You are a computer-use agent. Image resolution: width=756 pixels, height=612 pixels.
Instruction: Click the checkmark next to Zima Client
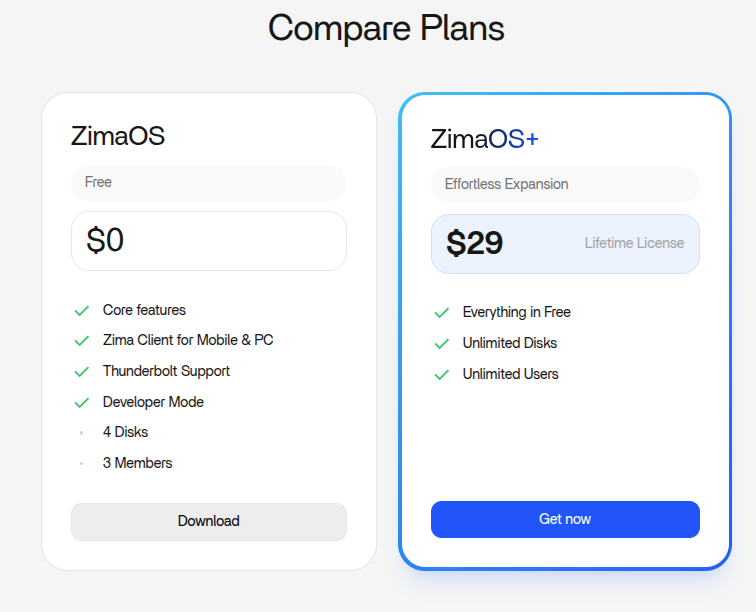click(x=82, y=341)
